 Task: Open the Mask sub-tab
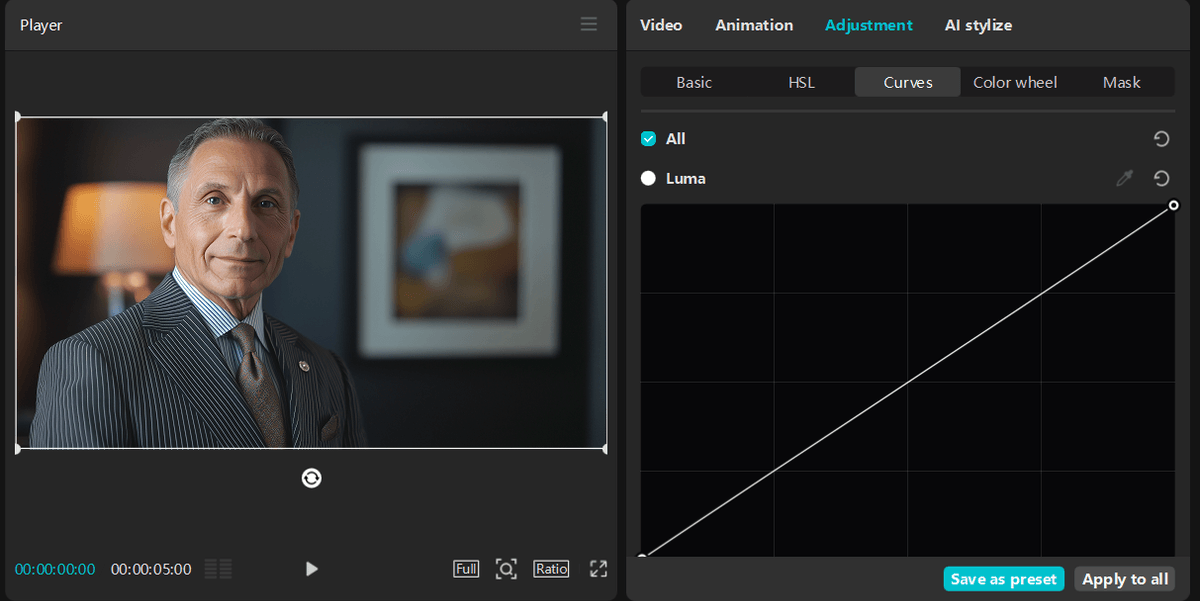[x=1121, y=82]
